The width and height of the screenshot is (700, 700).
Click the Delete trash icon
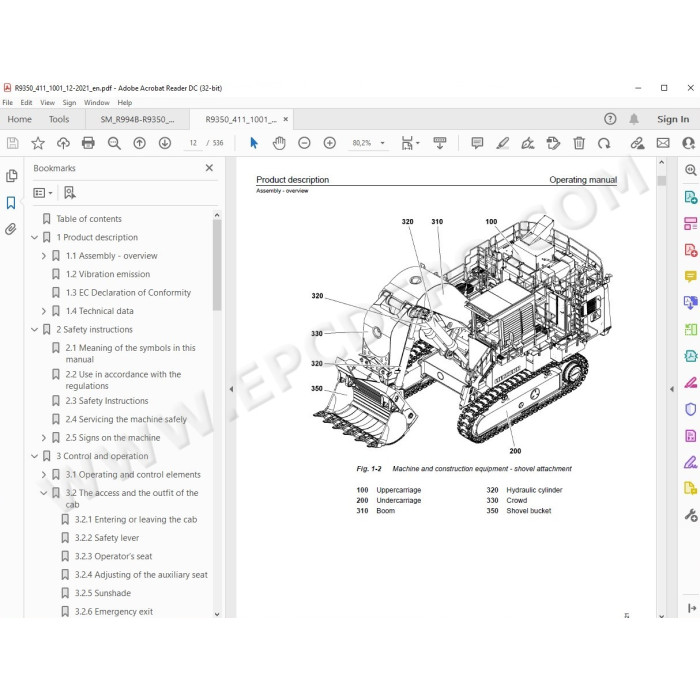coord(579,143)
